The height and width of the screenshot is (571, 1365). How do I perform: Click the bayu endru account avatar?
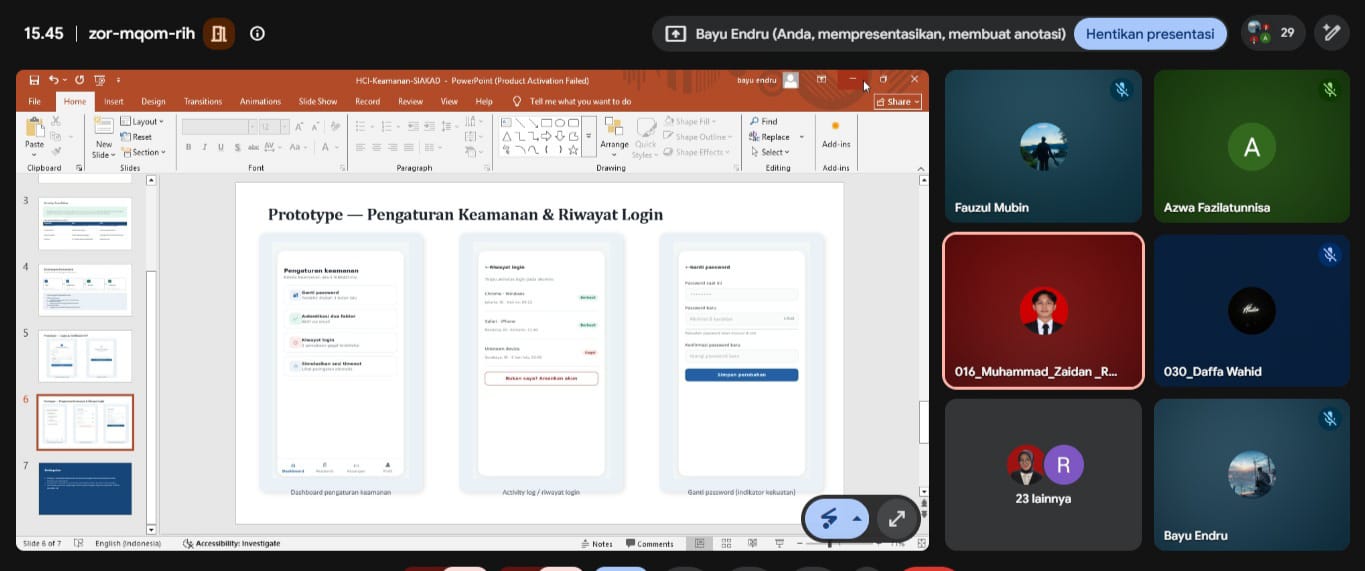pos(791,80)
